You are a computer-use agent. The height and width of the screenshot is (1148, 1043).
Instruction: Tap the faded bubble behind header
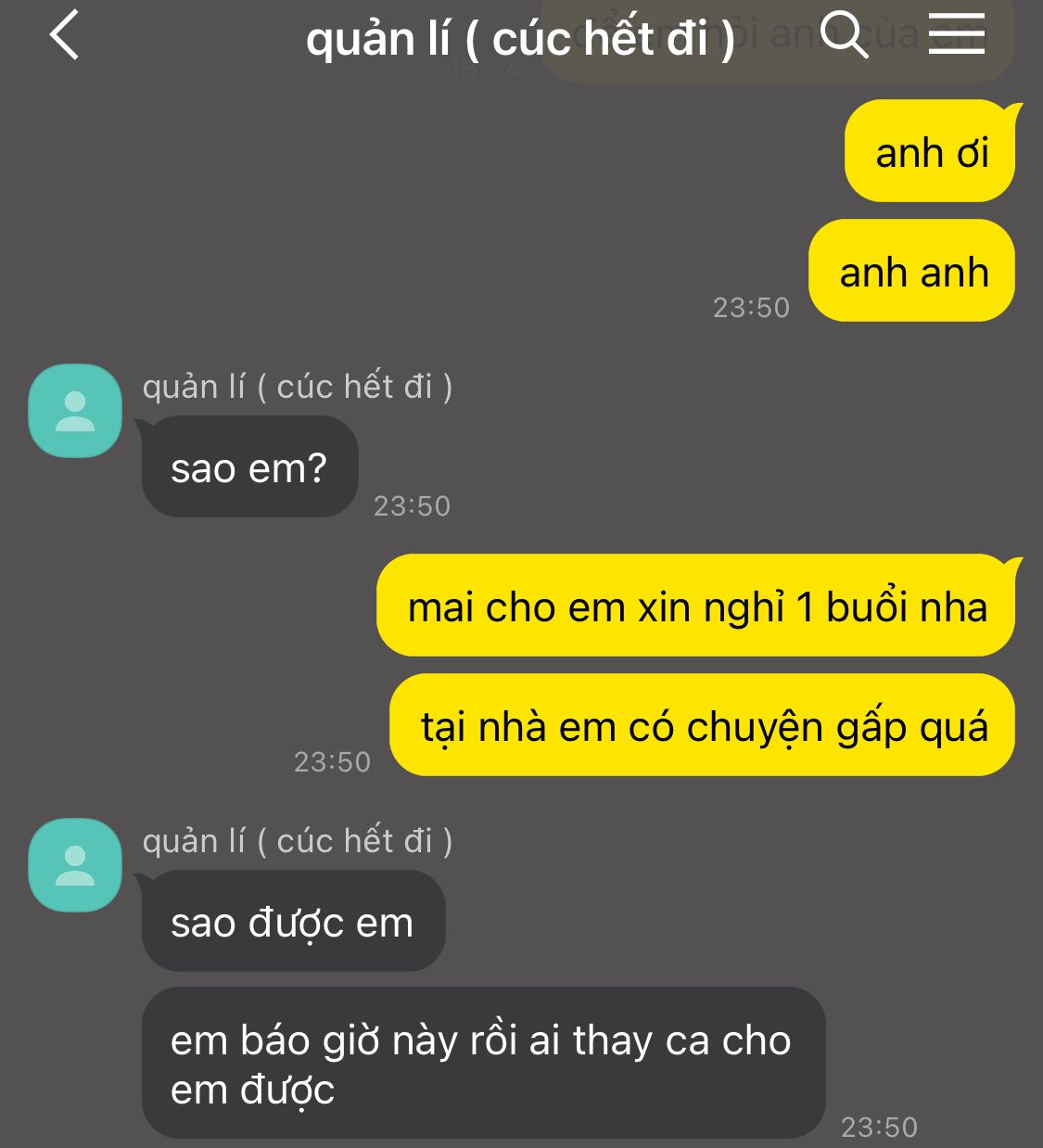(x=777, y=40)
